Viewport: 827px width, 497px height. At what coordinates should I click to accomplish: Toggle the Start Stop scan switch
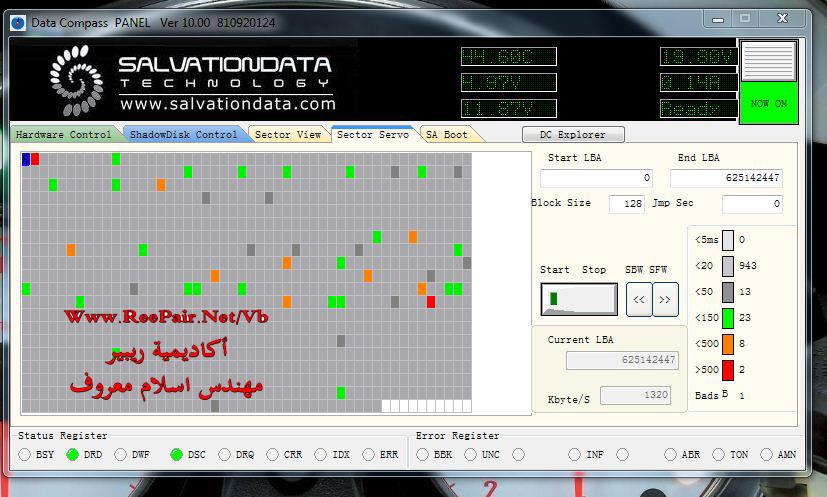(578, 299)
